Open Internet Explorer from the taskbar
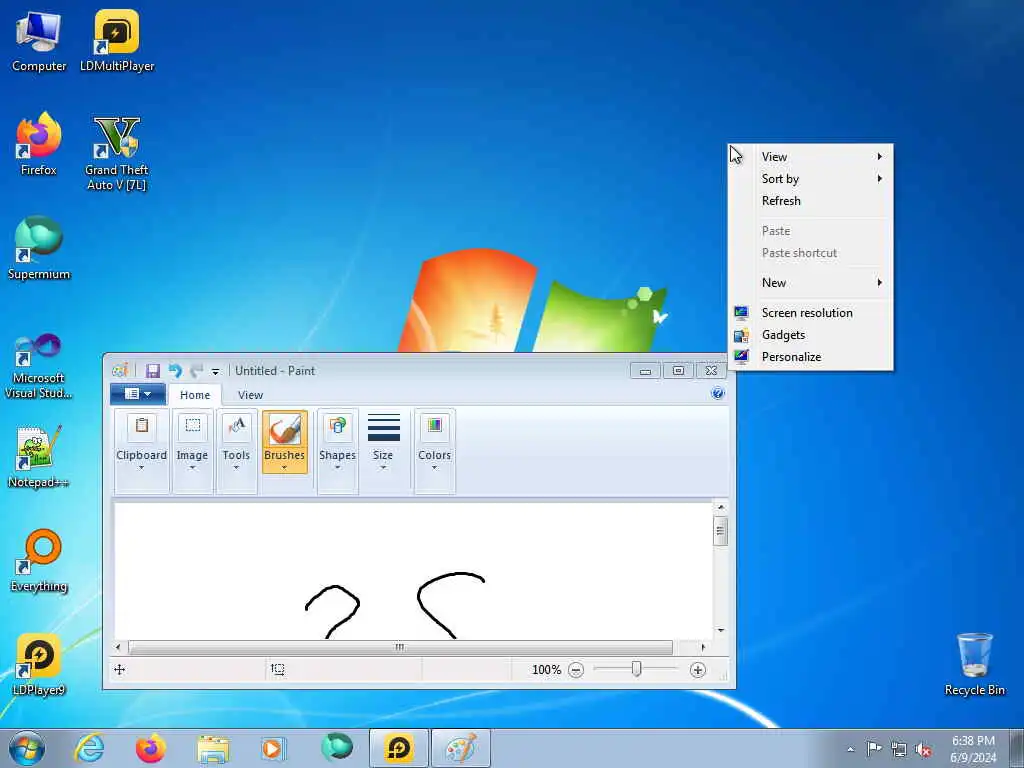Screen dimensions: 1024x768 89,748
